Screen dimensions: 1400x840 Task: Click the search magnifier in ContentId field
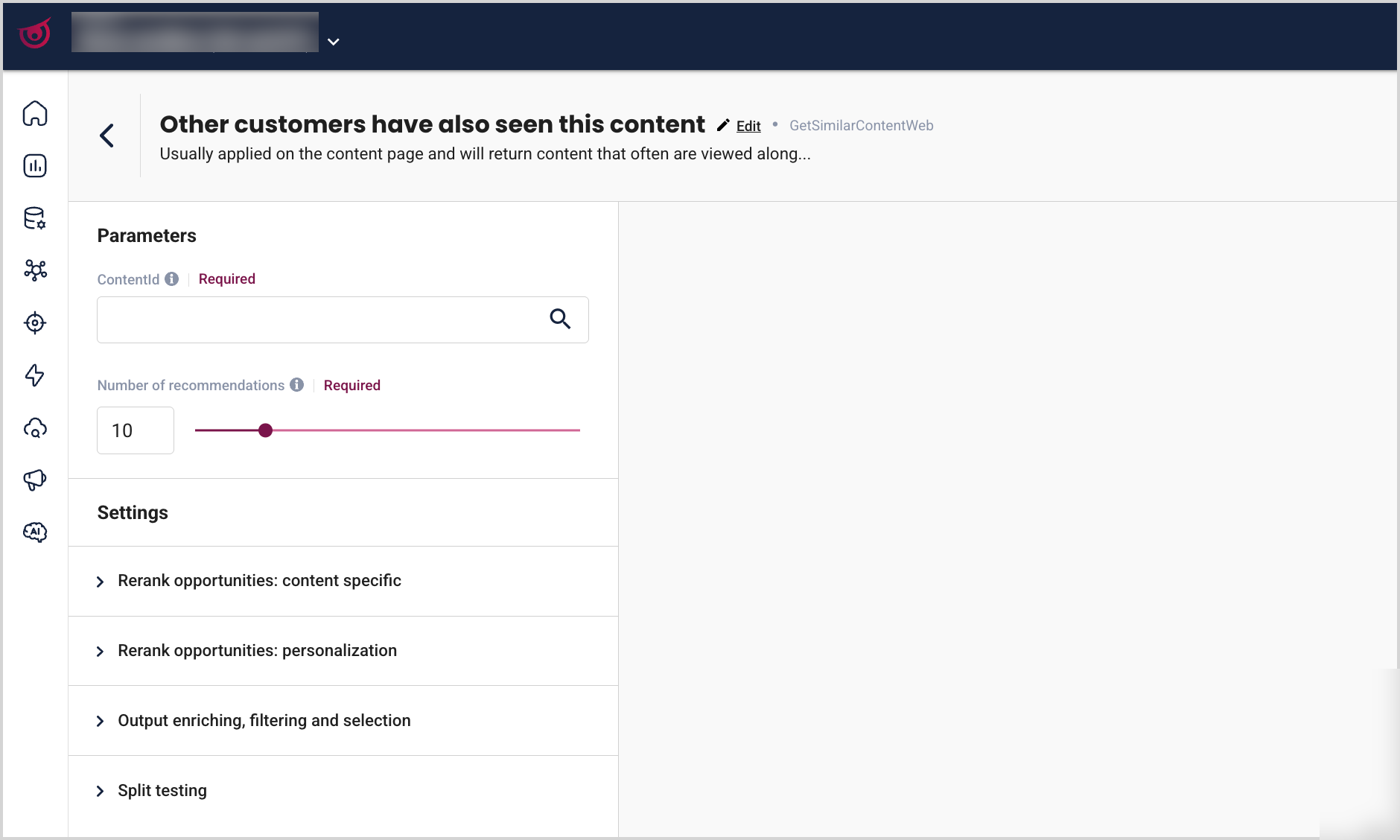(560, 319)
